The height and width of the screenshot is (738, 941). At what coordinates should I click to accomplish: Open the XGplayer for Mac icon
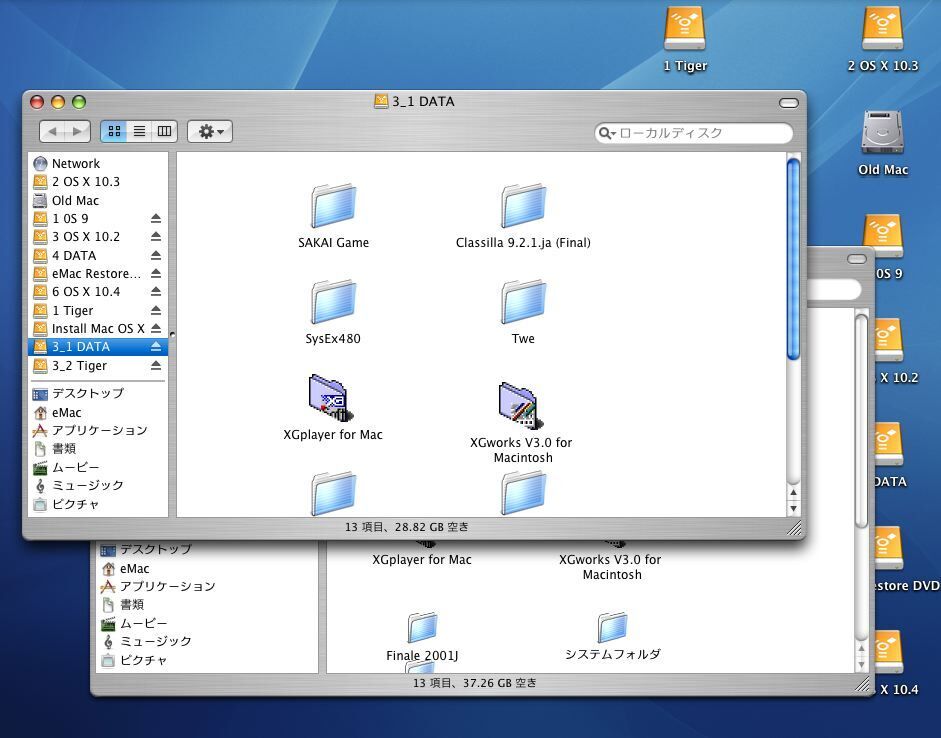tap(332, 398)
